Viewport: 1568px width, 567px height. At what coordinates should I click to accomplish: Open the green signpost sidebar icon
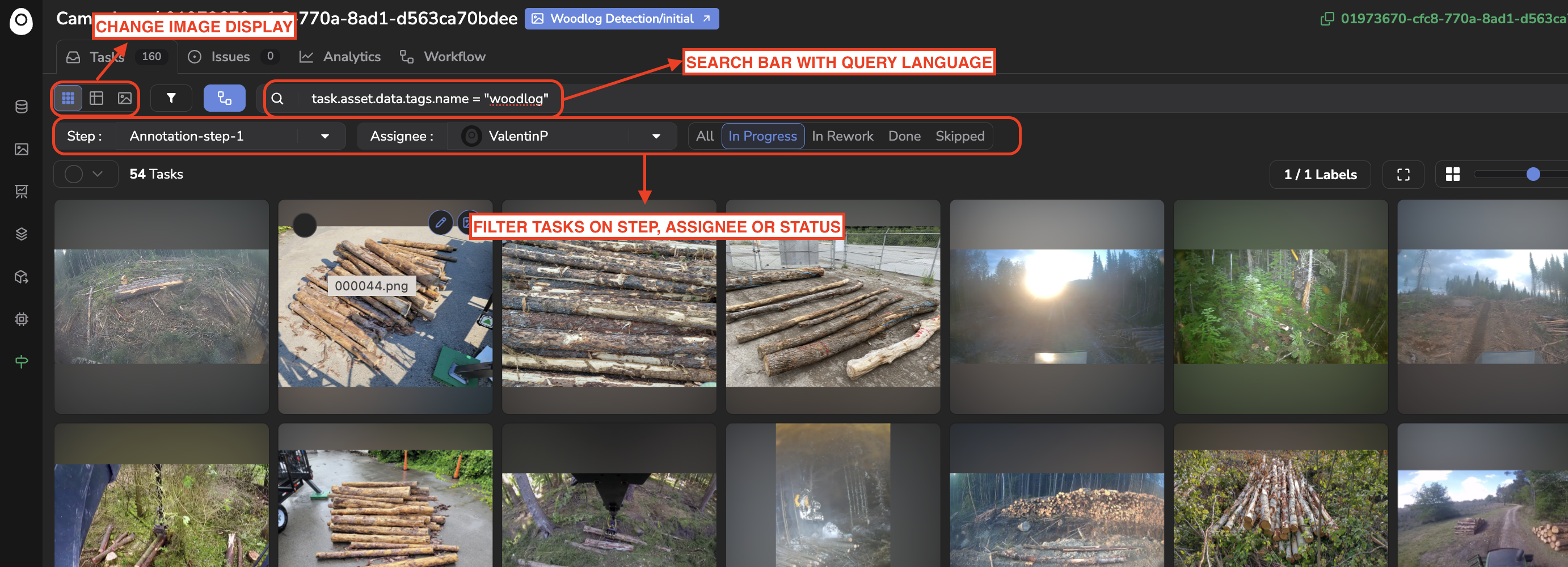(22, 362)
